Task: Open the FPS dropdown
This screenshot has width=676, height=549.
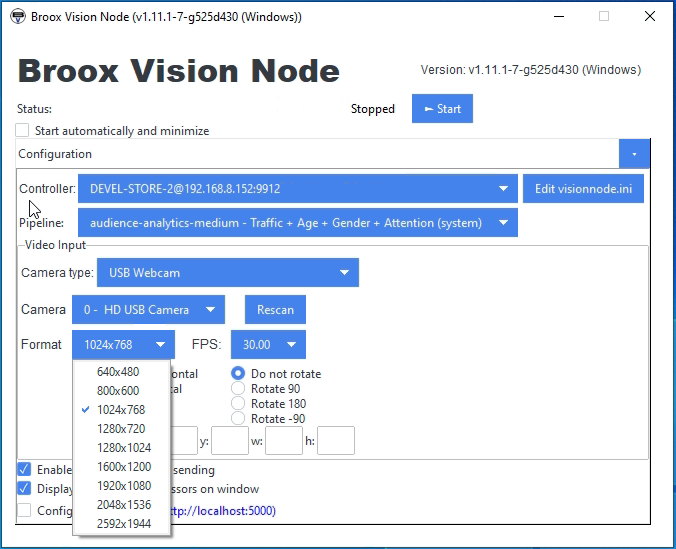Action: (268, 345)
